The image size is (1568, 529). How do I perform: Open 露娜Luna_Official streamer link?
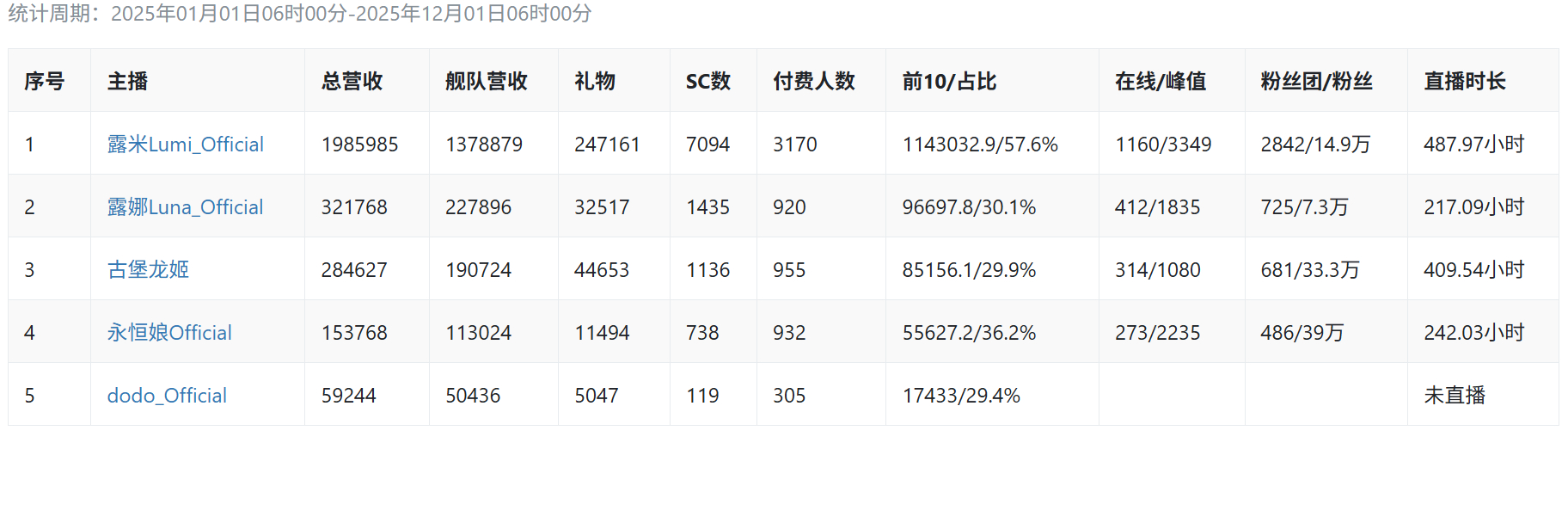click(x=185, y=207)
